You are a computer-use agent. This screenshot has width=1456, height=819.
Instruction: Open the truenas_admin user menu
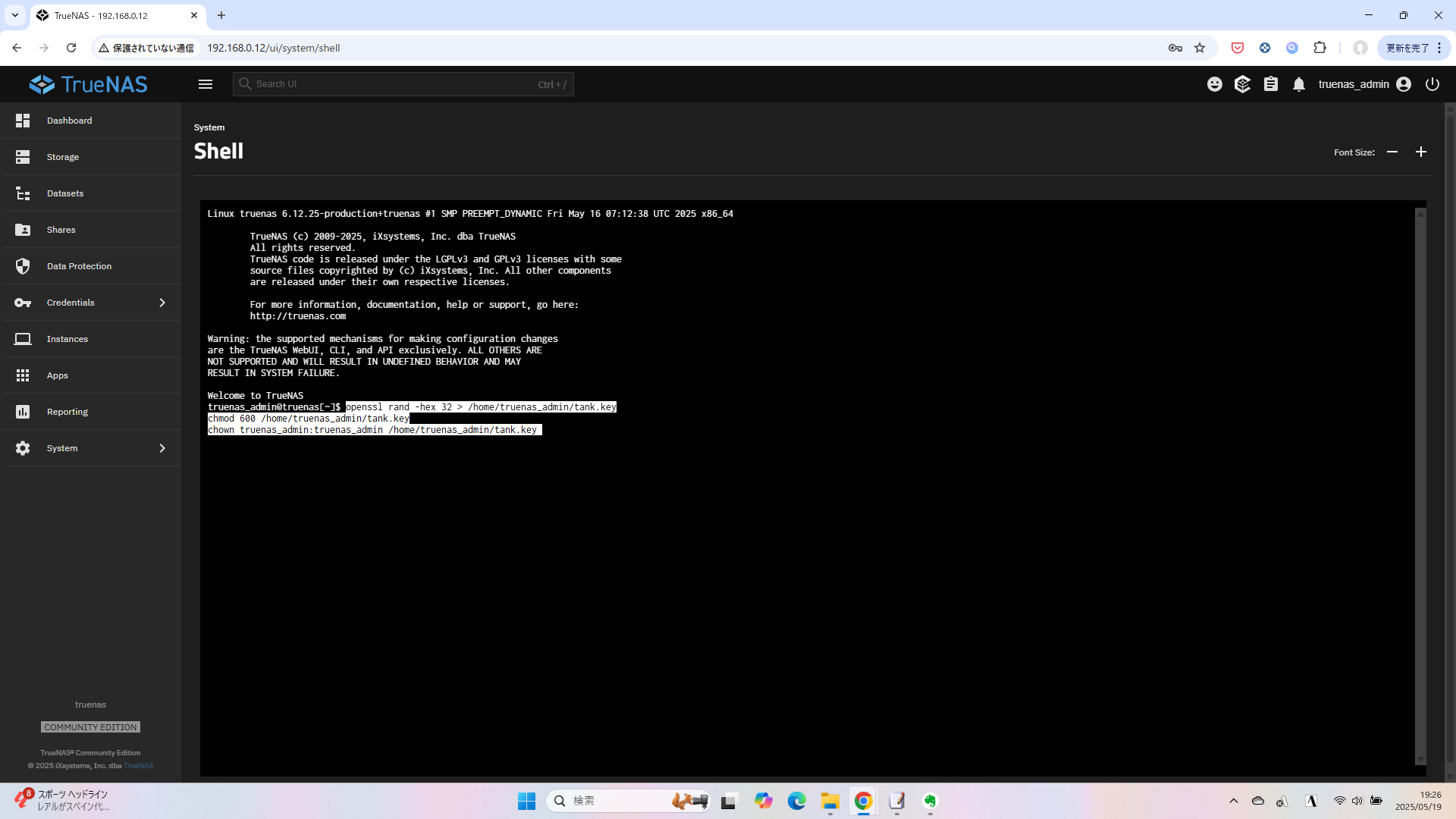click(1364, 84)
